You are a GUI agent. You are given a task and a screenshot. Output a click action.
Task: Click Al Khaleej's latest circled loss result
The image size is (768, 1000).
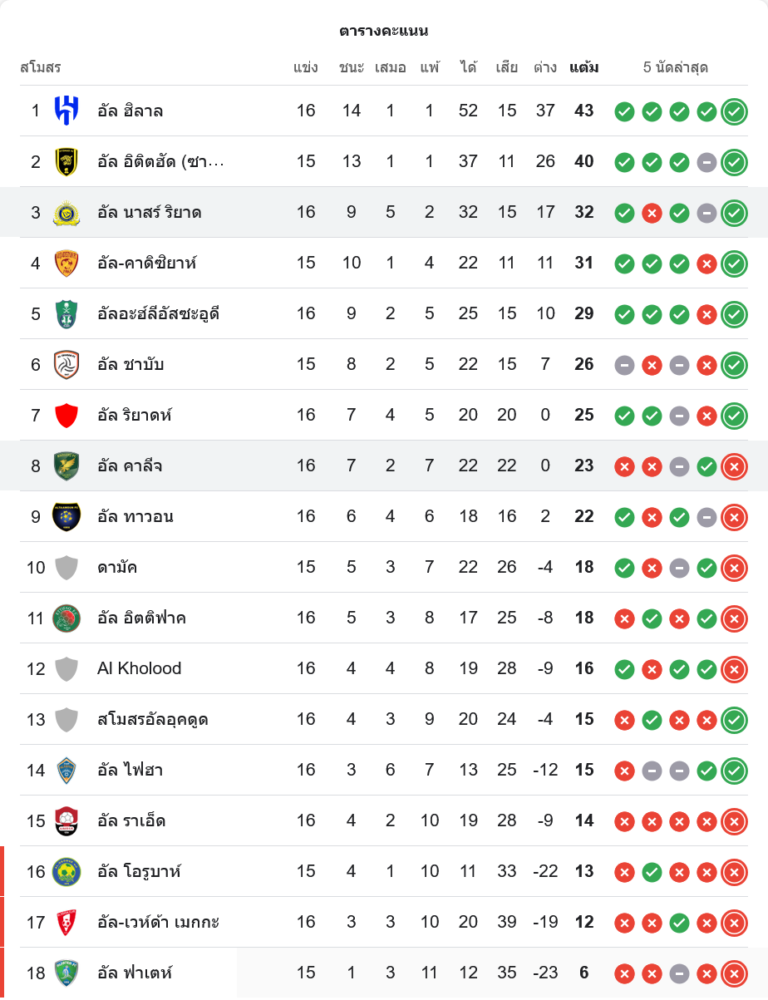[734, 466]
